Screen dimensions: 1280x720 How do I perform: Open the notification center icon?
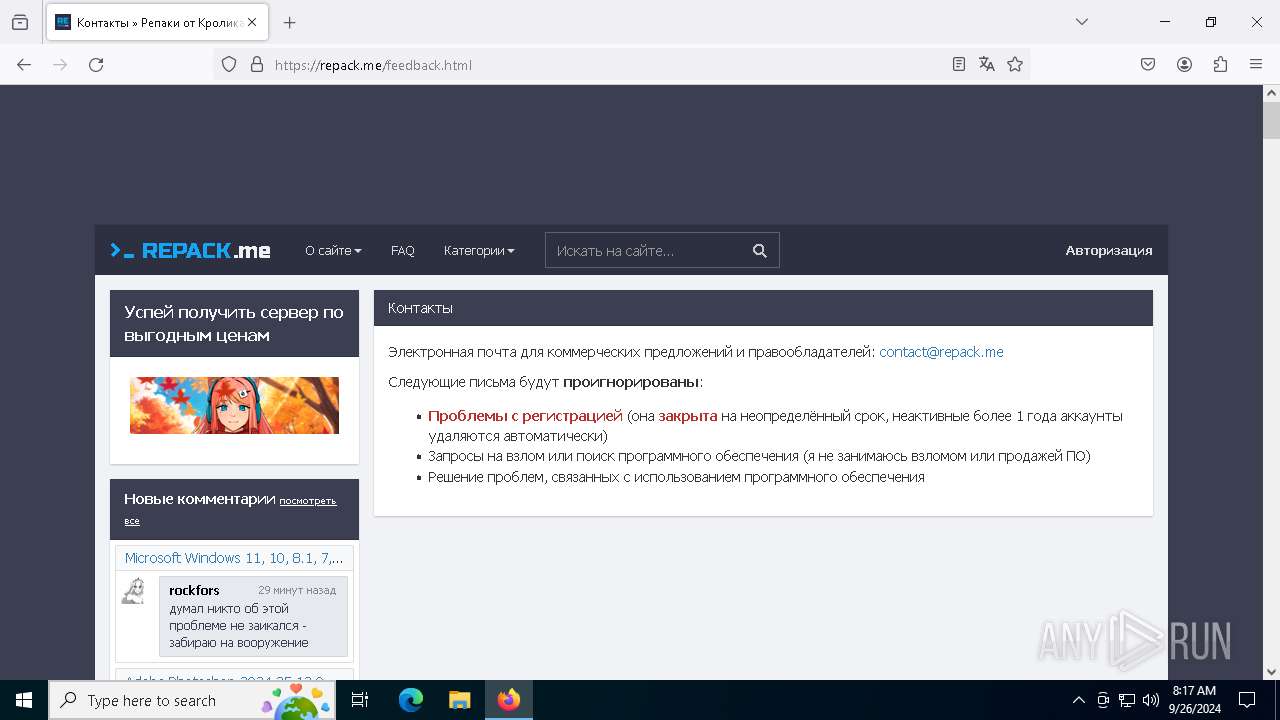1247,700
